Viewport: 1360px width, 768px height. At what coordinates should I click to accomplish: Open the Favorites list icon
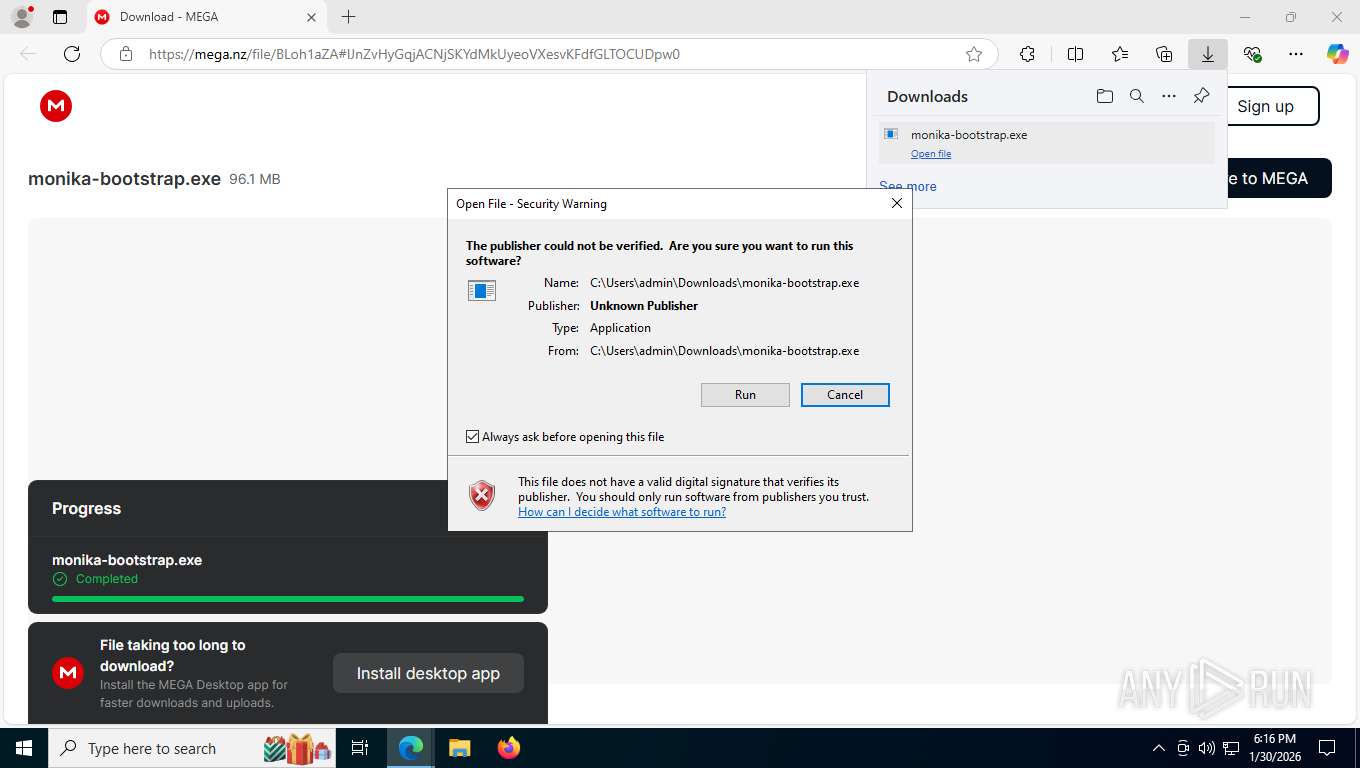pyautogui.click(x=1120, y=54)
